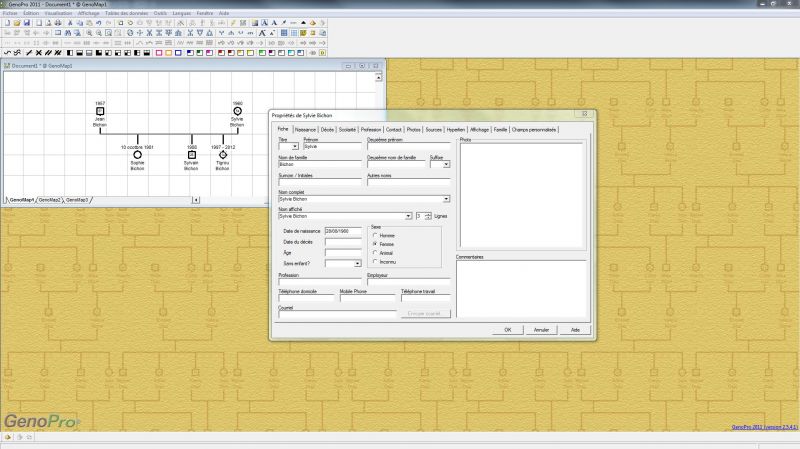Click the Open folder icon in the toolbar

[x=16, y=21]
